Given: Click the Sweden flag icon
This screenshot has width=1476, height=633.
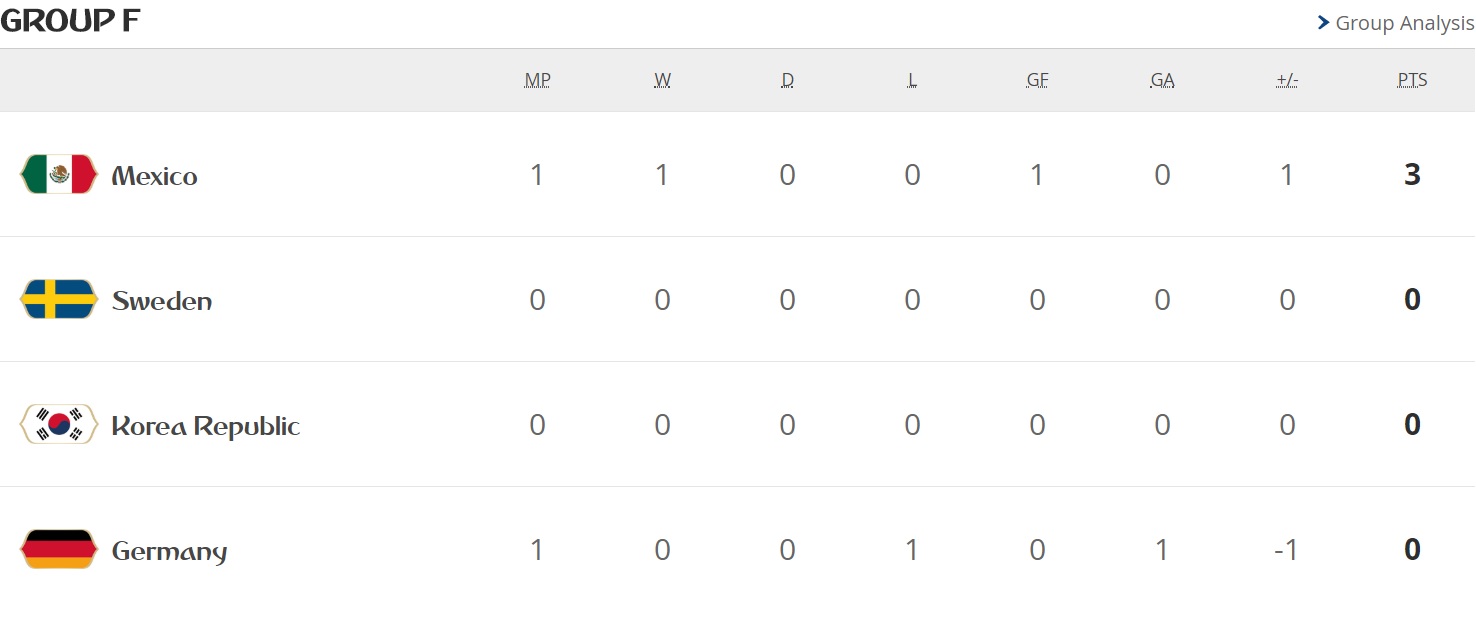Looking at the screenshot, I should 59,300.
